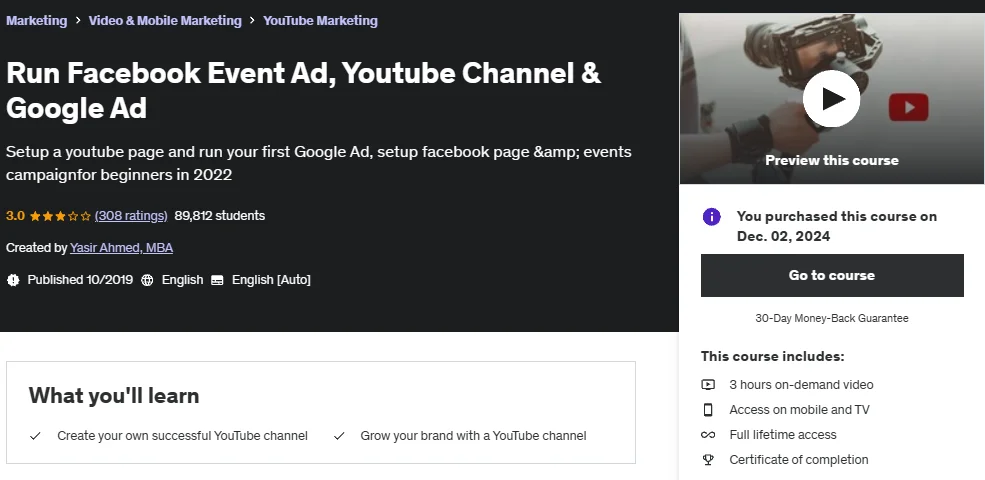Viewport: 985px width, 480px height.
Task: Click English [Auto] captions text
Action: (271, 280)
